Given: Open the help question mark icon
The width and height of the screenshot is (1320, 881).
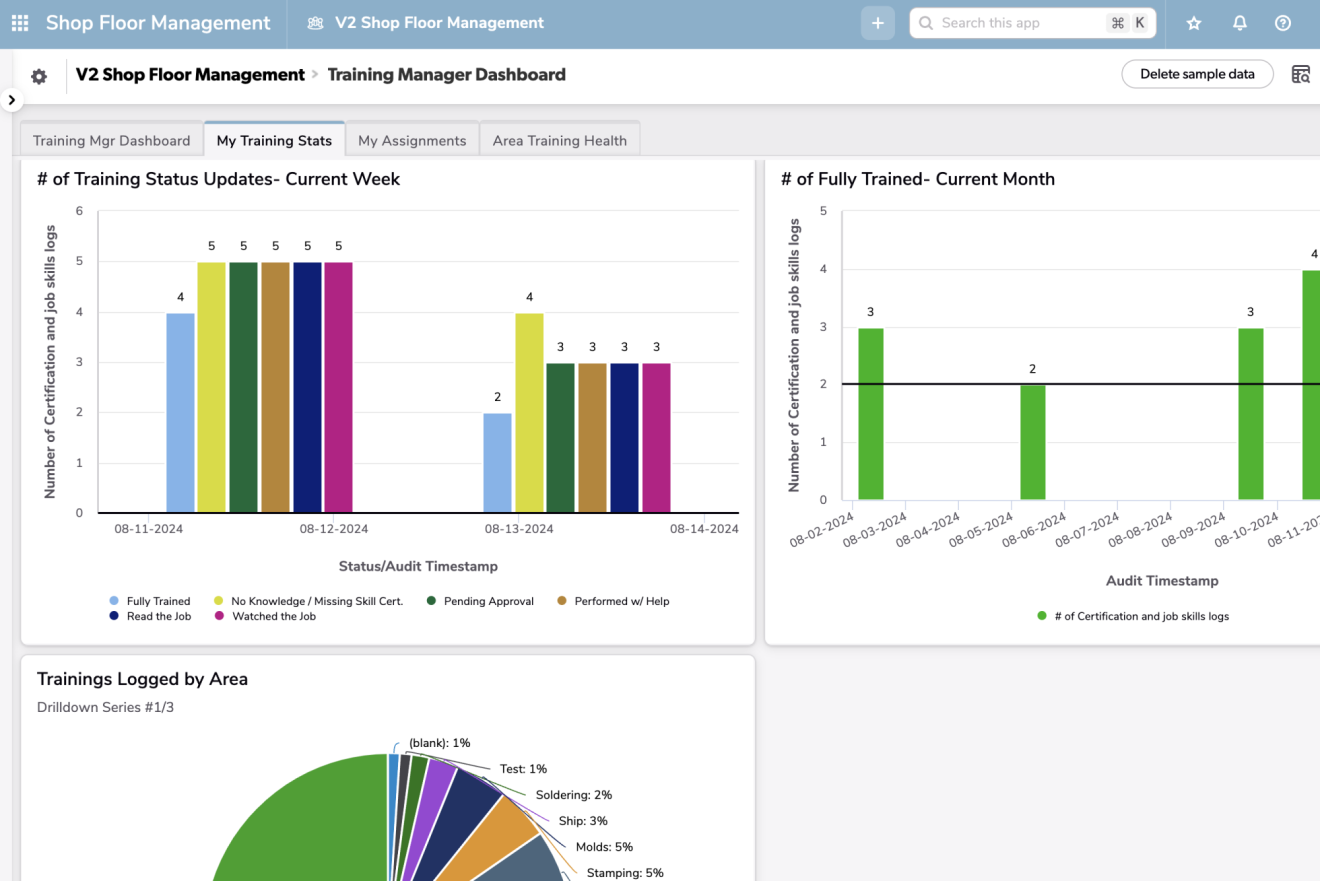Looking at the screenshot, I should 1283,23.
